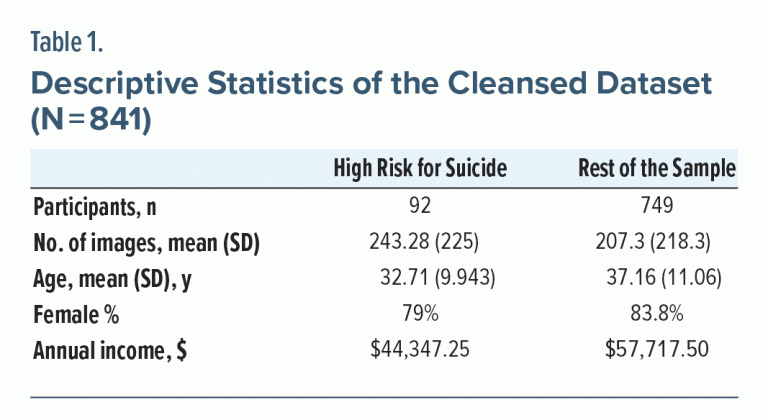Screen dimensions: 768x420
Task: Click the value 749 for participants
Action: pyautogui.click(x=657, y=207)
